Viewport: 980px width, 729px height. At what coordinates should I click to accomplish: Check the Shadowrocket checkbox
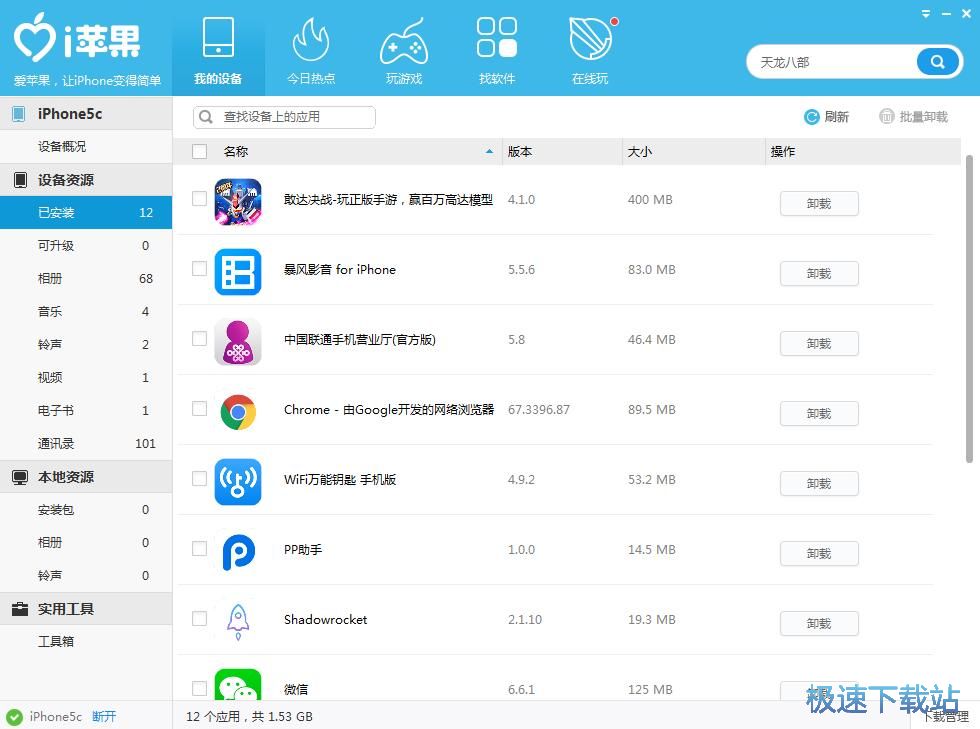(199, 619)
